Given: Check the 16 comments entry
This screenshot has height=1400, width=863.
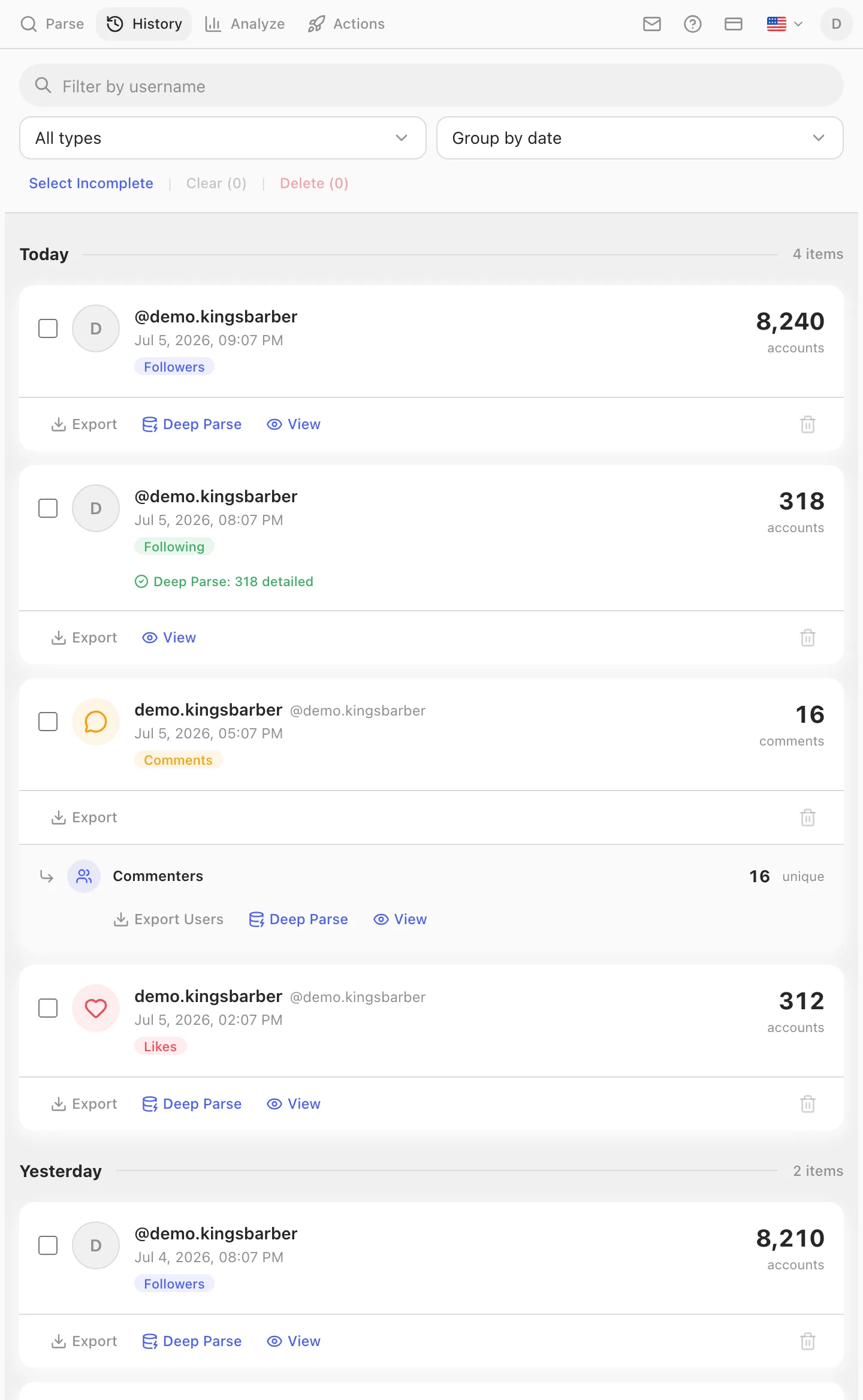Looking at the screenshot, I should [x=48, y=722].
